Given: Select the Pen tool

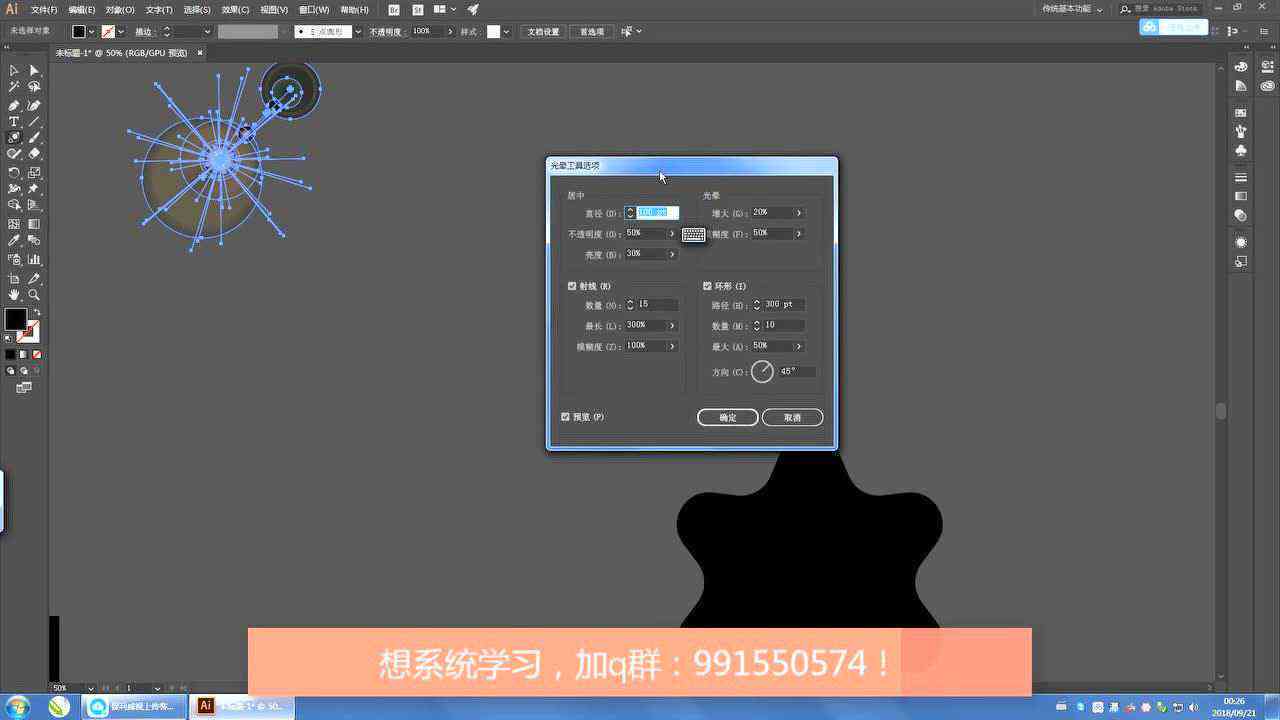Looking at the screenshot, I should coord(14,105).
